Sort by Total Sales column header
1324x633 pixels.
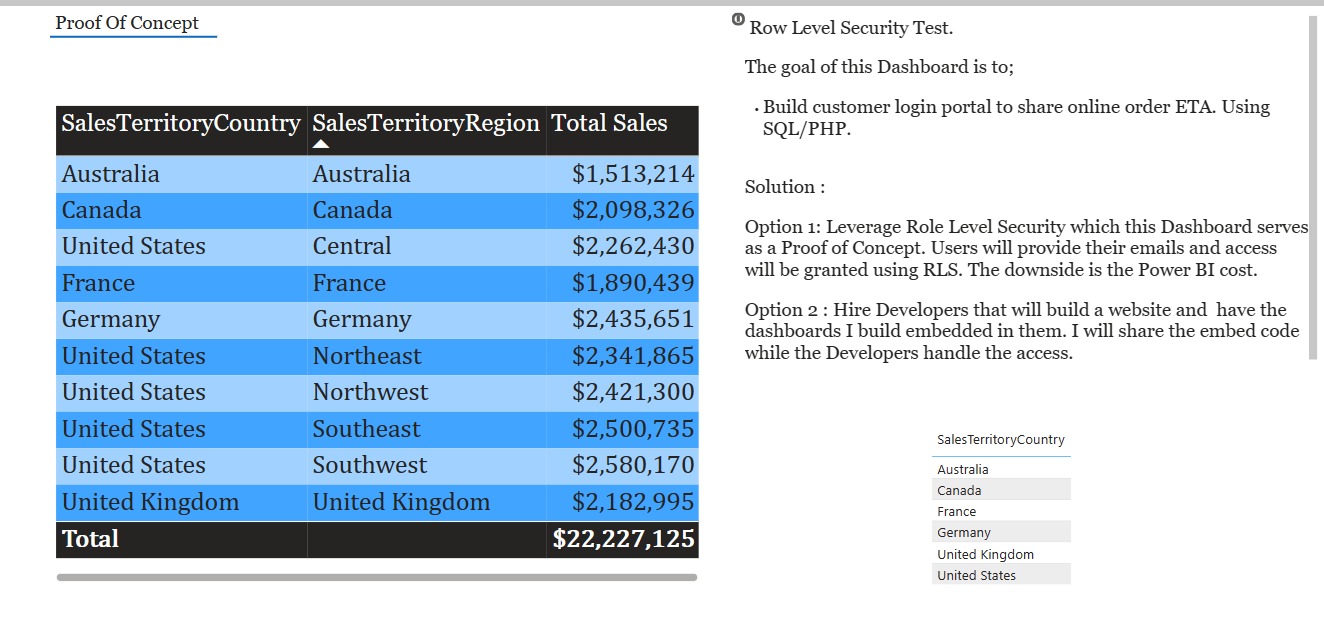(x=610, y=123)
